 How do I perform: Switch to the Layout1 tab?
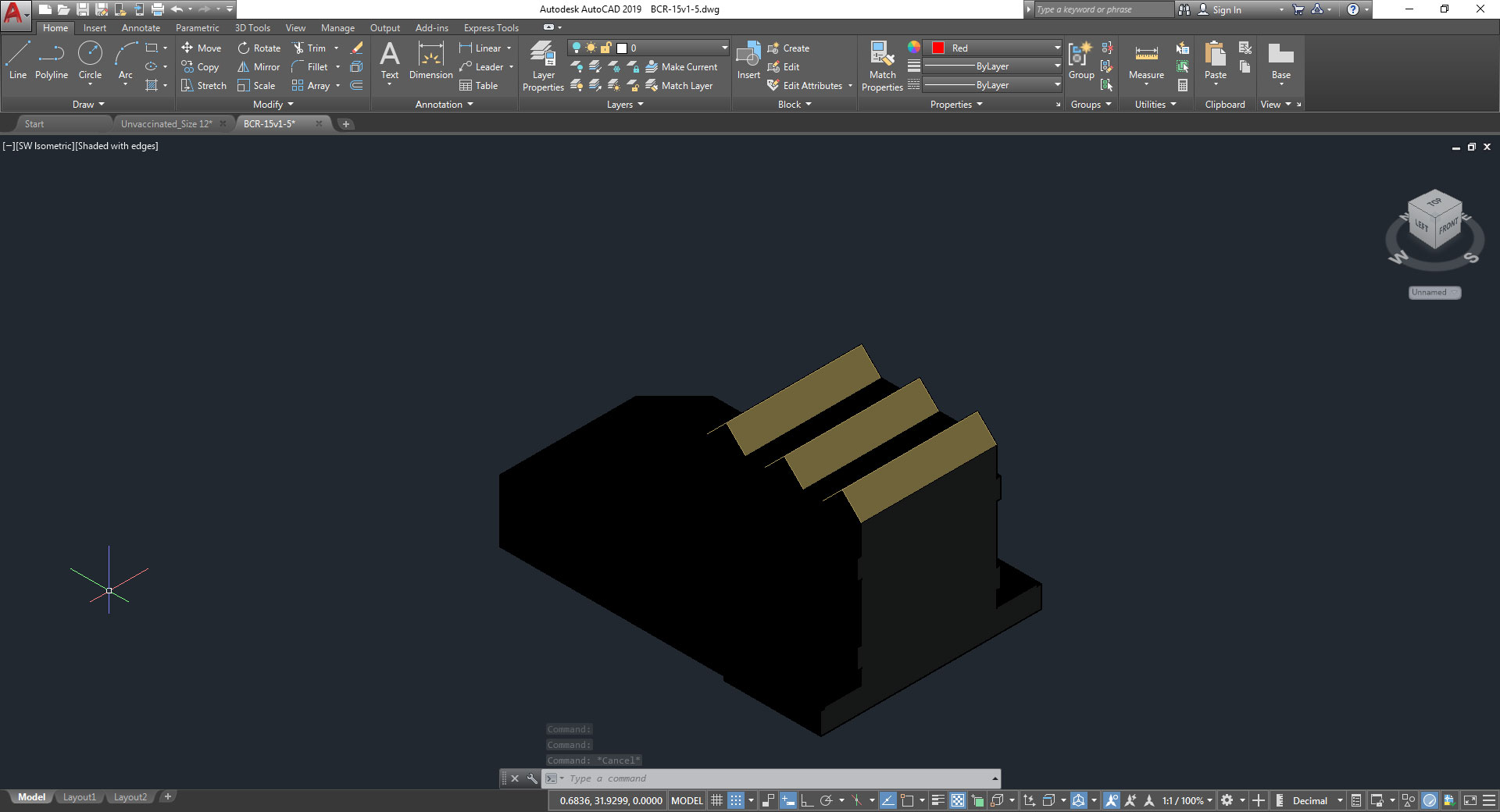click(79, 797)
